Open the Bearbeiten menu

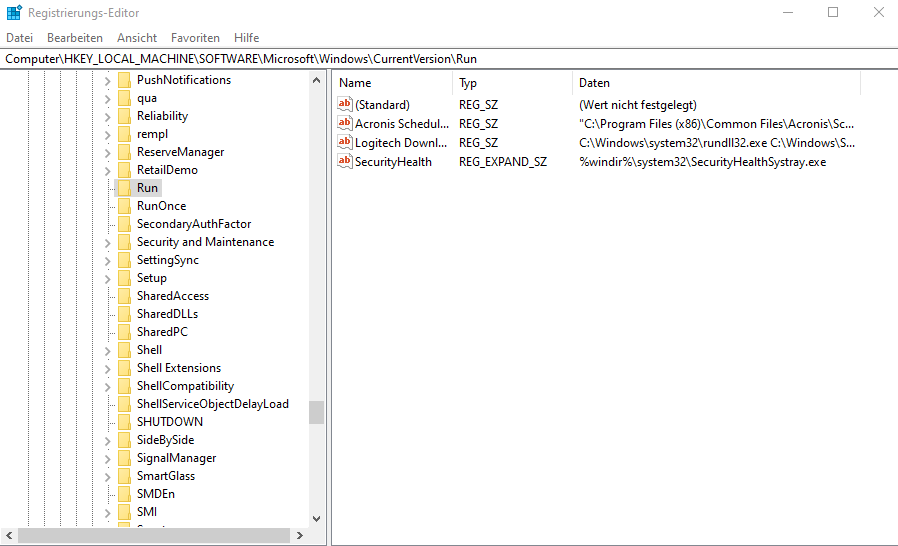pos(75,38)
